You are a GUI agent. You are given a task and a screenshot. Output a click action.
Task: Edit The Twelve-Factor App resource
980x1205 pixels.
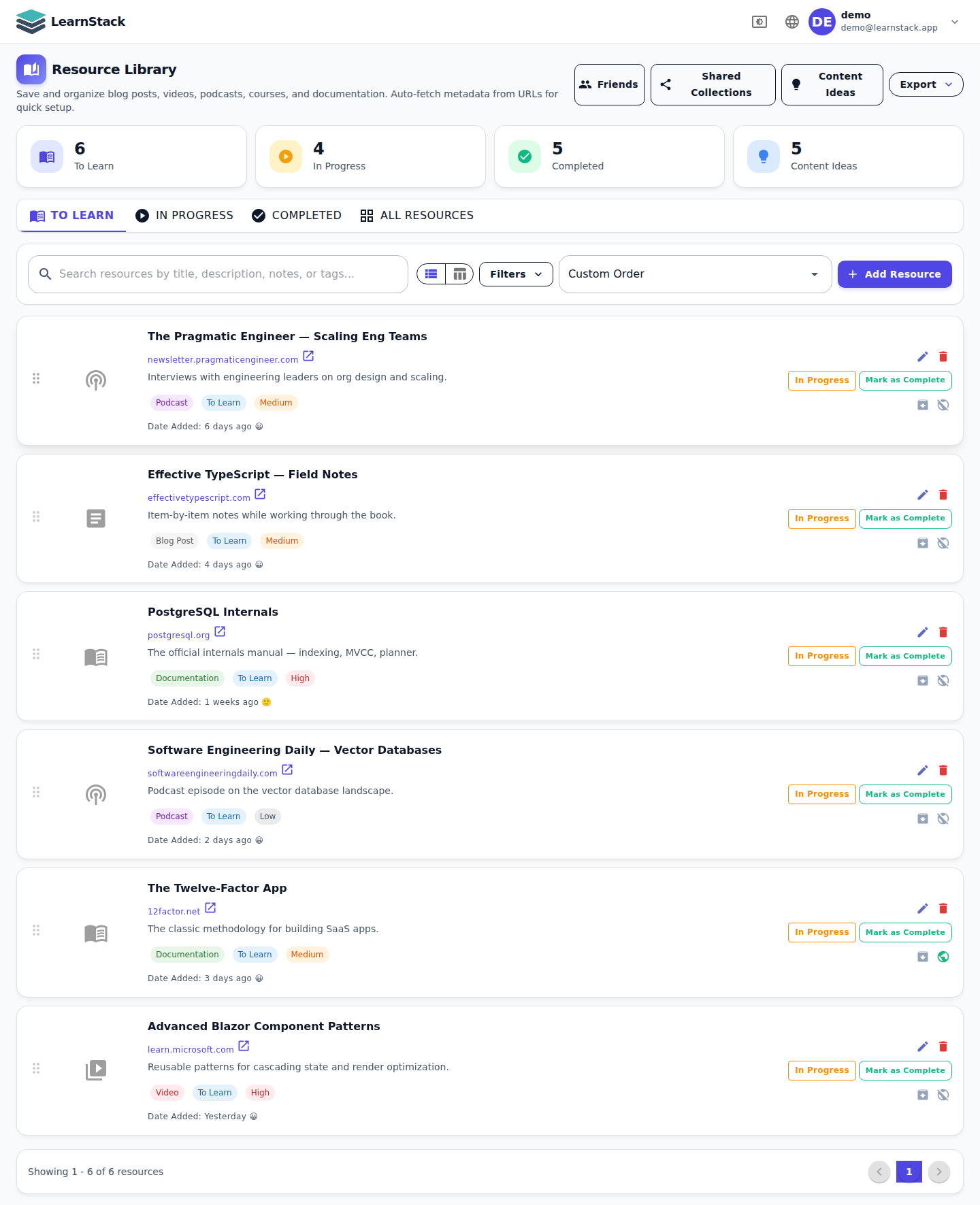923,908
